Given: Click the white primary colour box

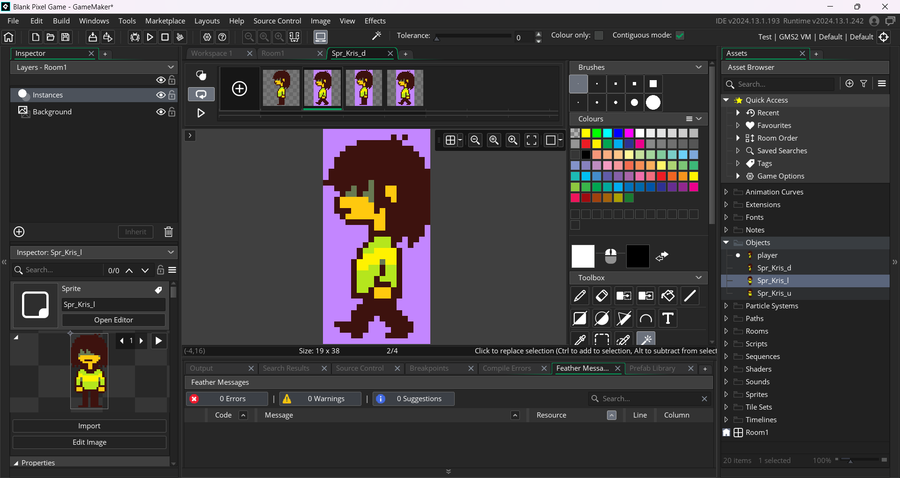Looking at the screenshot, I should pyautogui.click(x=583, y=257).
